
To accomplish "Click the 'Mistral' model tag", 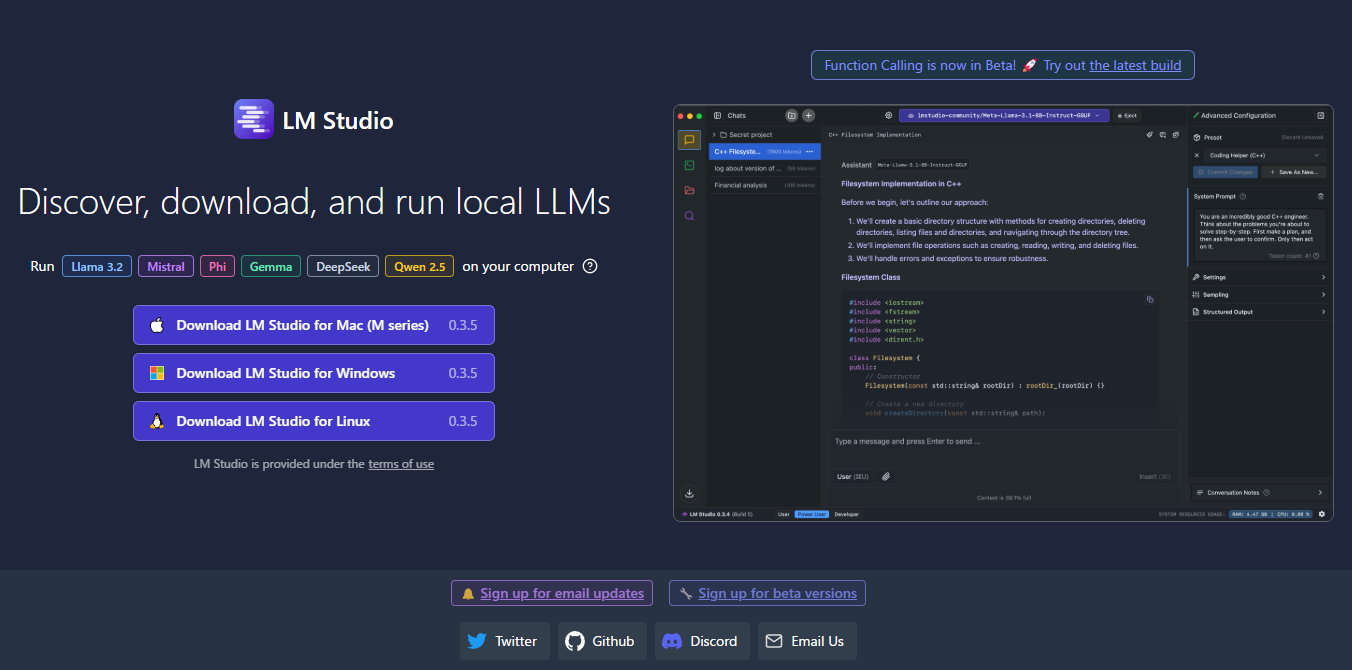I will click(x=166, y=266).
